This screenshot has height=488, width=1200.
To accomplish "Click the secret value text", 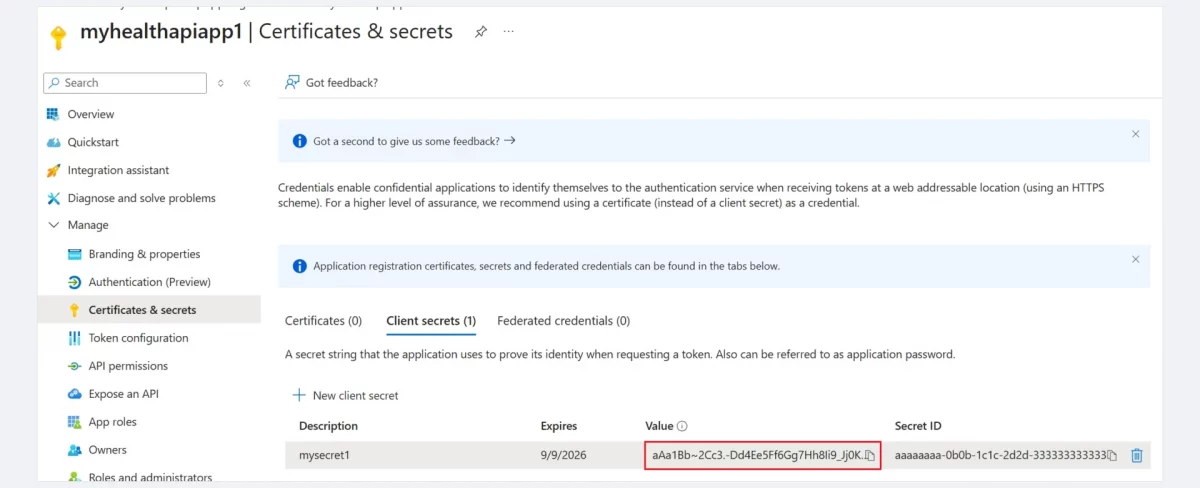I will [757, 455].
